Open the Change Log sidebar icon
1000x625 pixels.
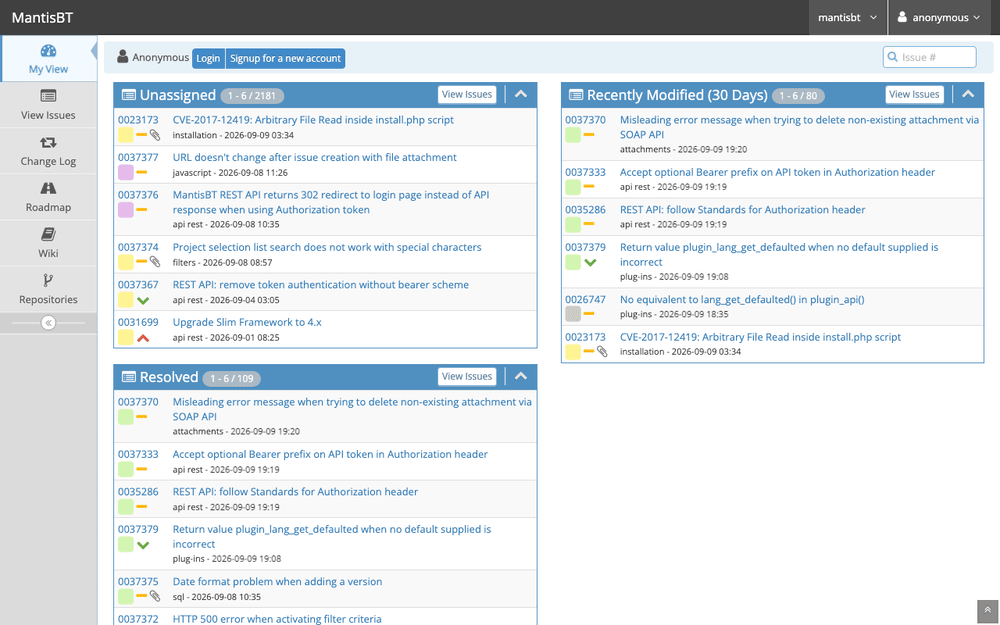(x=48, y=142)
